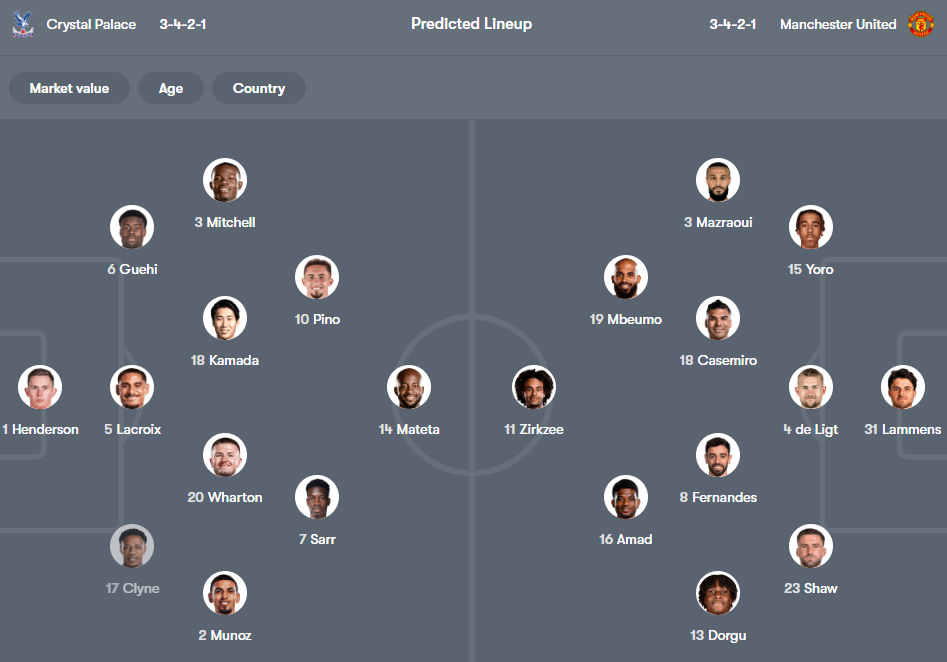Click Zirkzee's player portrait
The image size is (947, 662).
click(x=533, y=387)
